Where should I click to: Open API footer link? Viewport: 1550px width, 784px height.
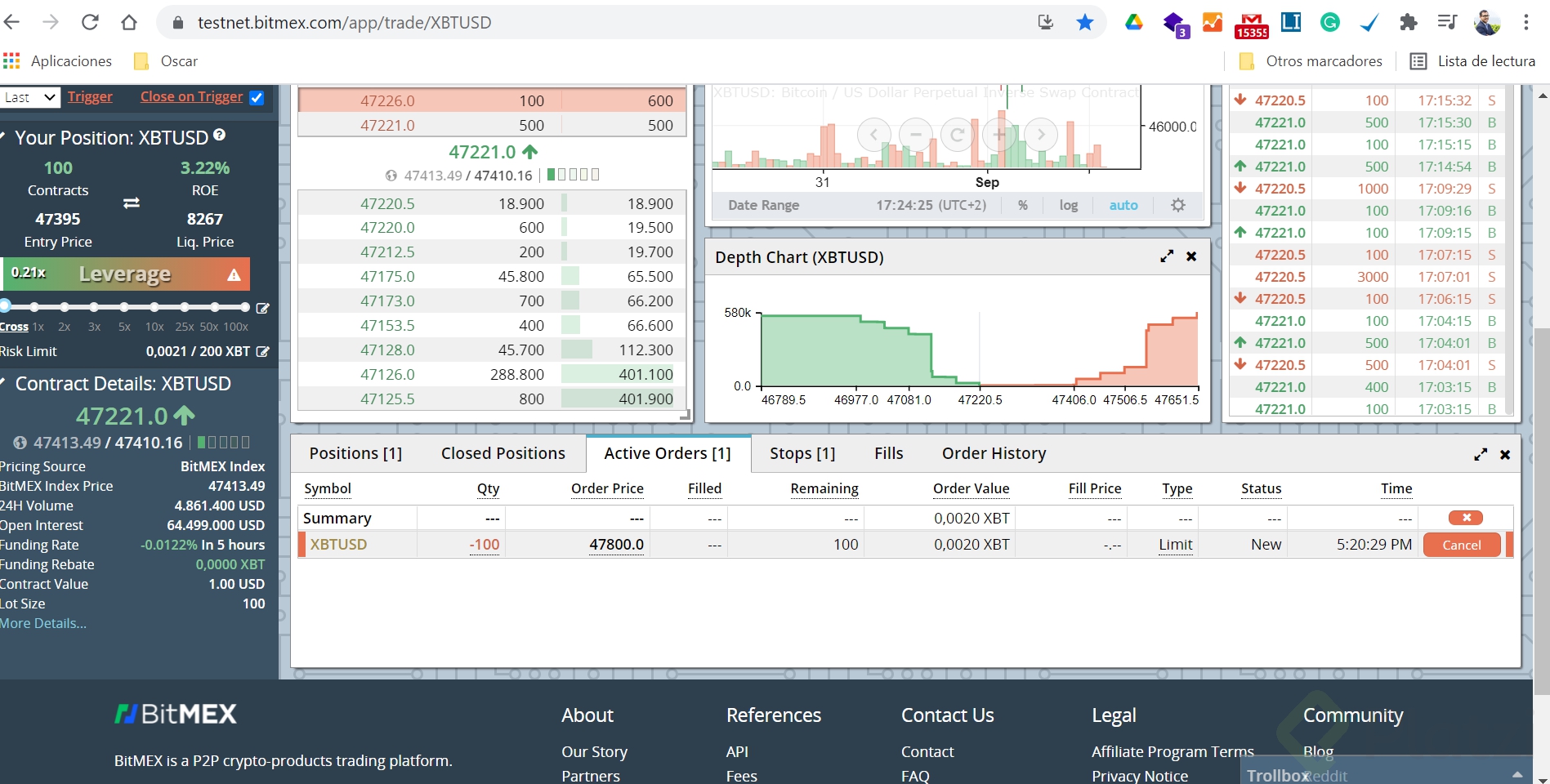tap(737, 752)
